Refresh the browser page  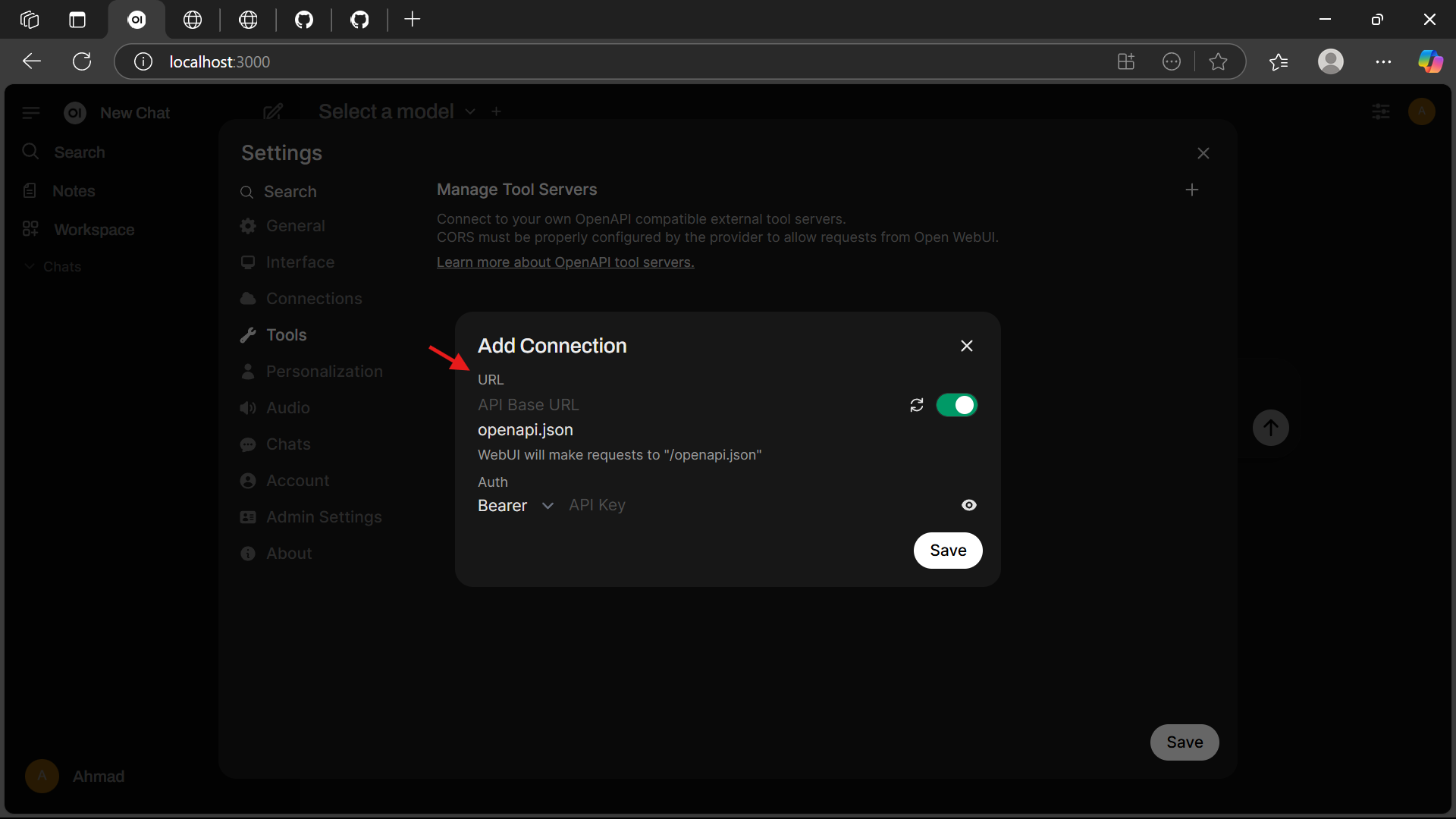pos(82,61)
